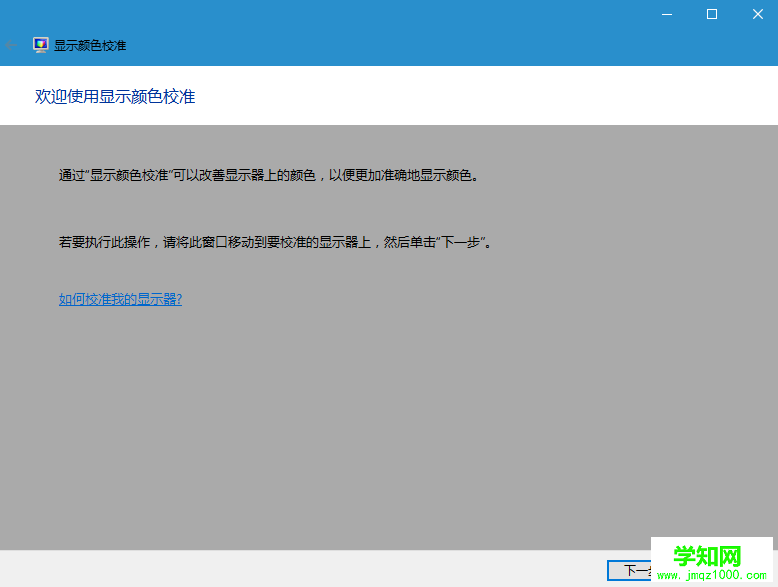
Task: Click the Display Color Calibration monitor icon
Action: point(40,45)
